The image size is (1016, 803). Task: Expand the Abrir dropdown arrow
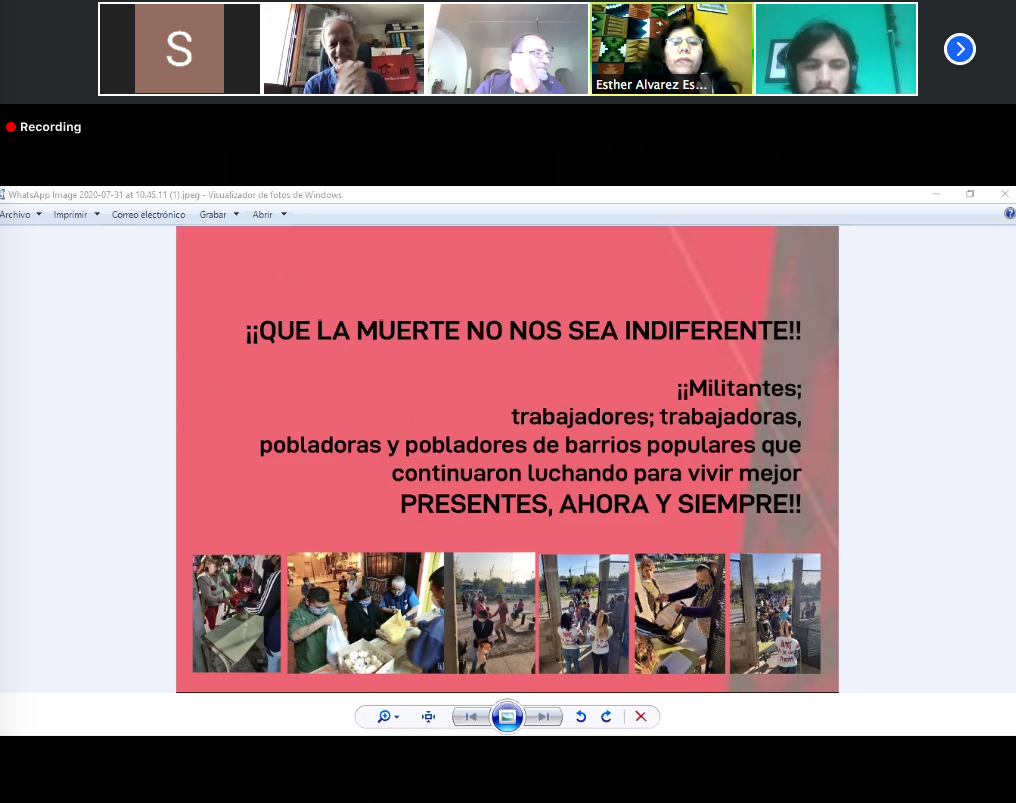[284, 214]
